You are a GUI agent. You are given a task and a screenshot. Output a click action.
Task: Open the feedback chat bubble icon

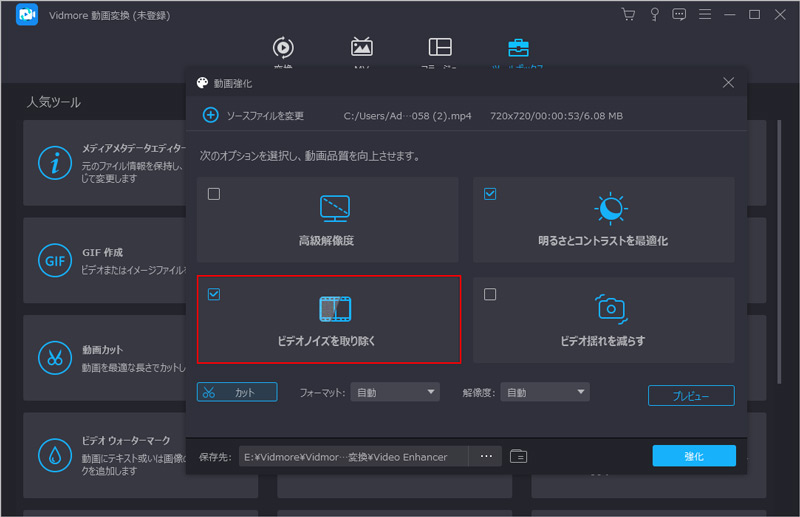pyautogui.click(x=679, y=14)
